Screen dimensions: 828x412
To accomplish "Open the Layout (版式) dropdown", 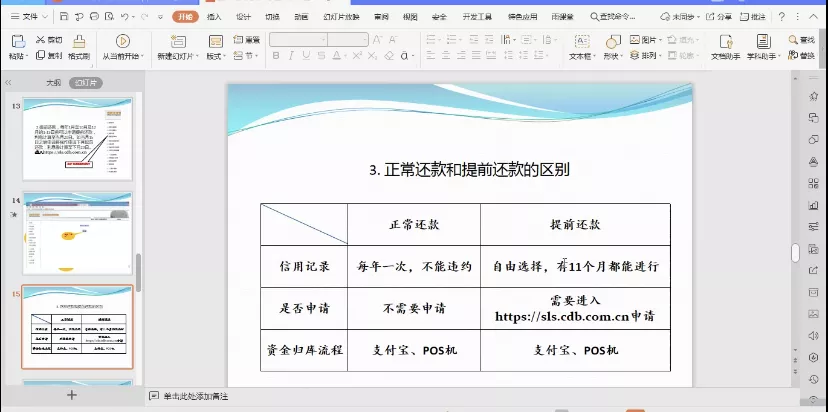I will [215, 56].
